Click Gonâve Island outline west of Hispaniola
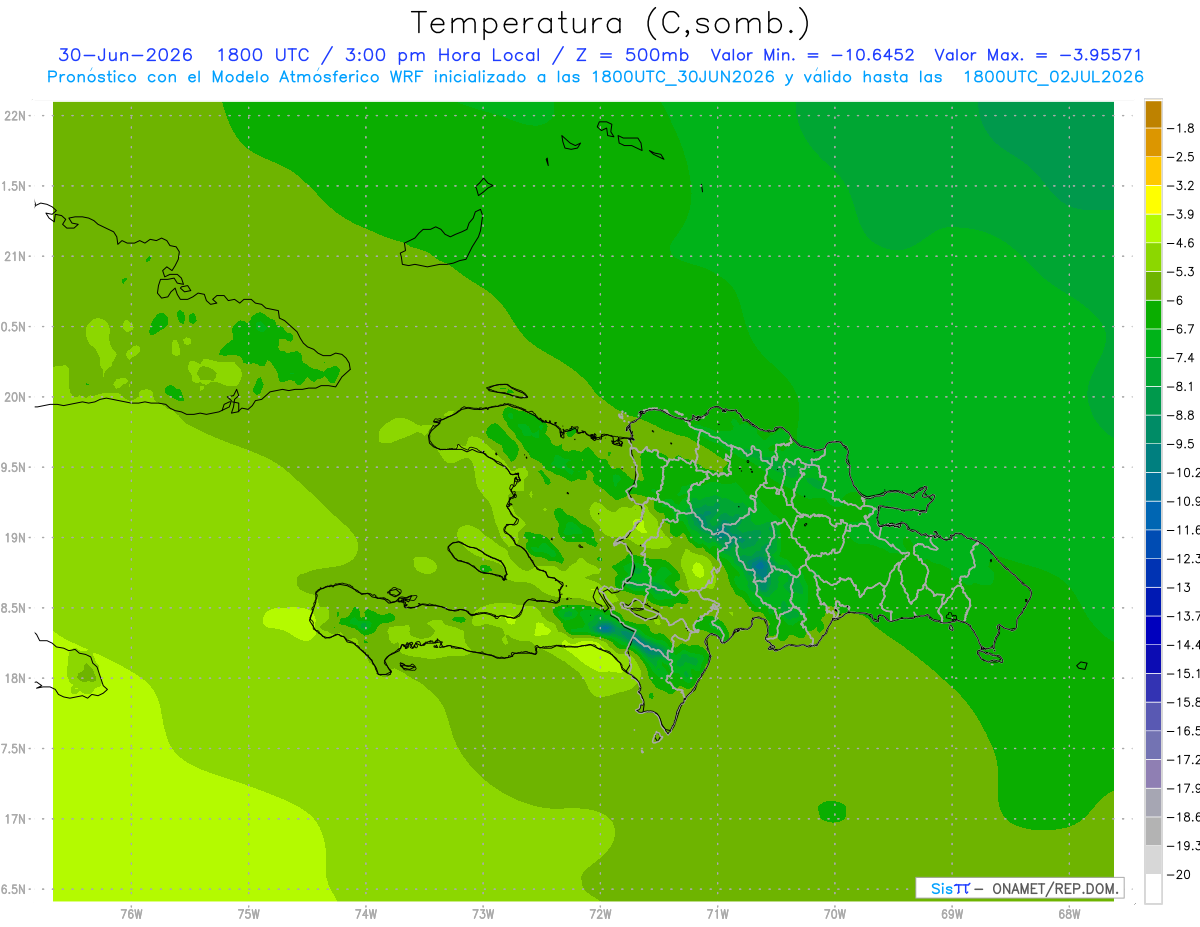 (476, 560)
